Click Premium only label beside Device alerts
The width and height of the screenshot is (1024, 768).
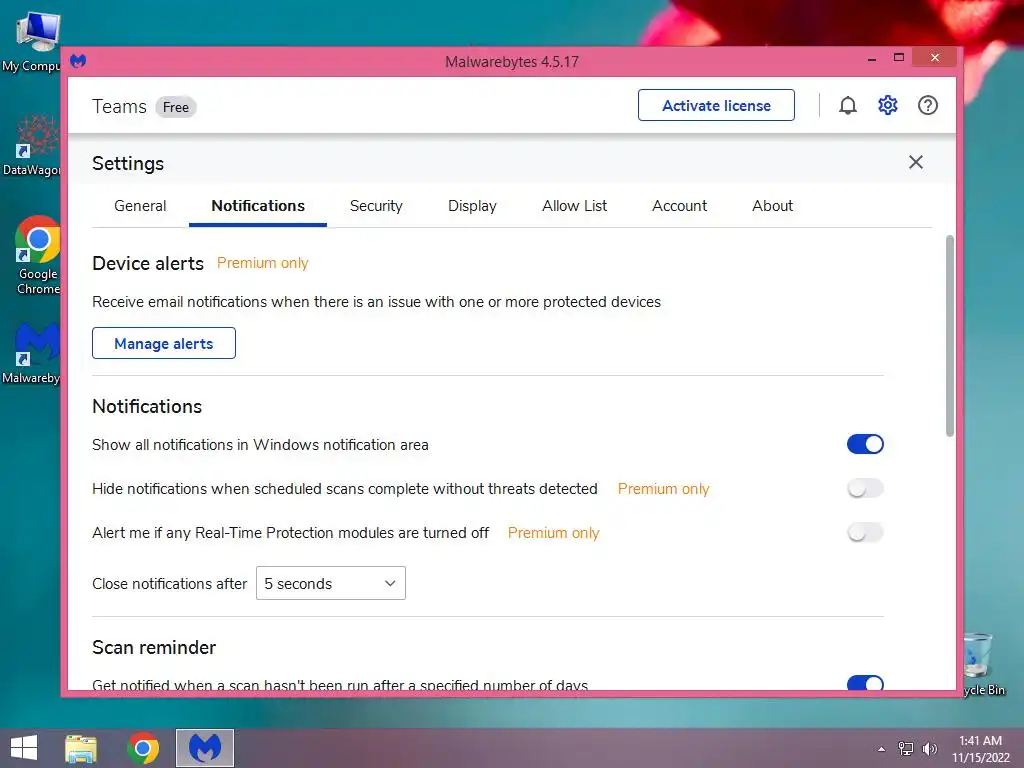[263, 263]
